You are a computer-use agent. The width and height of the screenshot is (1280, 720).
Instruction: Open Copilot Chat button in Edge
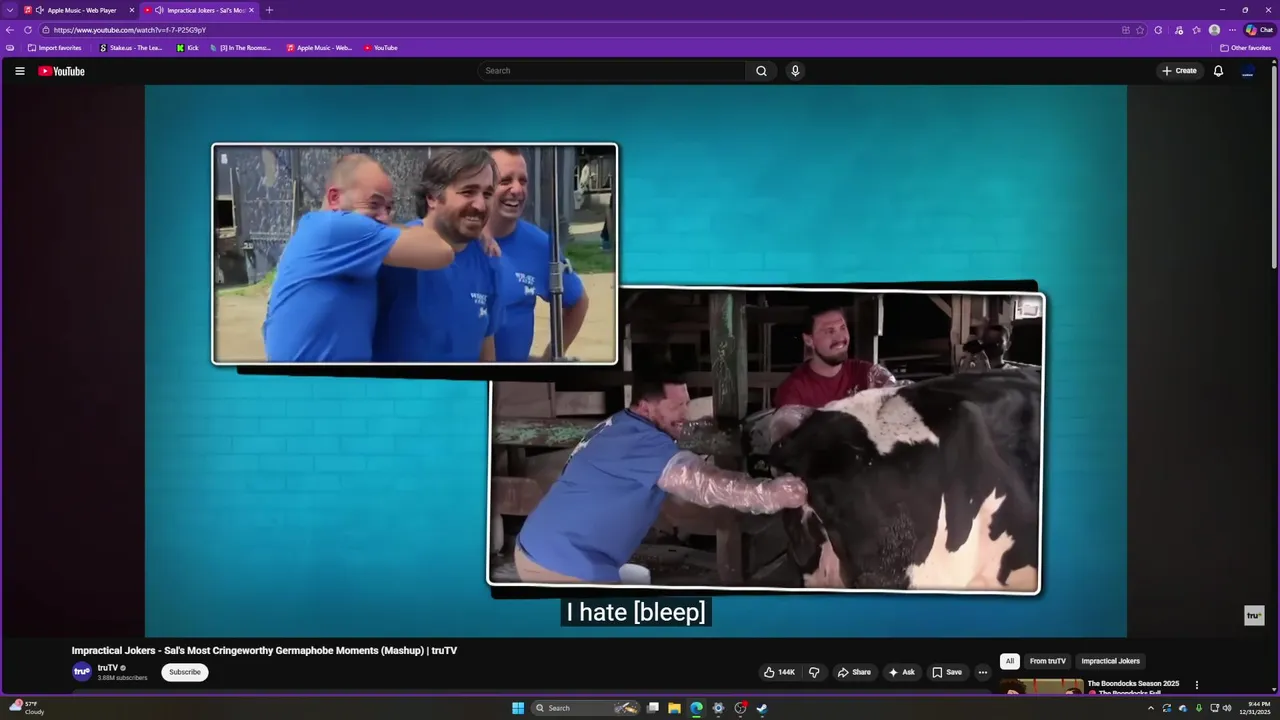(1259, 30)
